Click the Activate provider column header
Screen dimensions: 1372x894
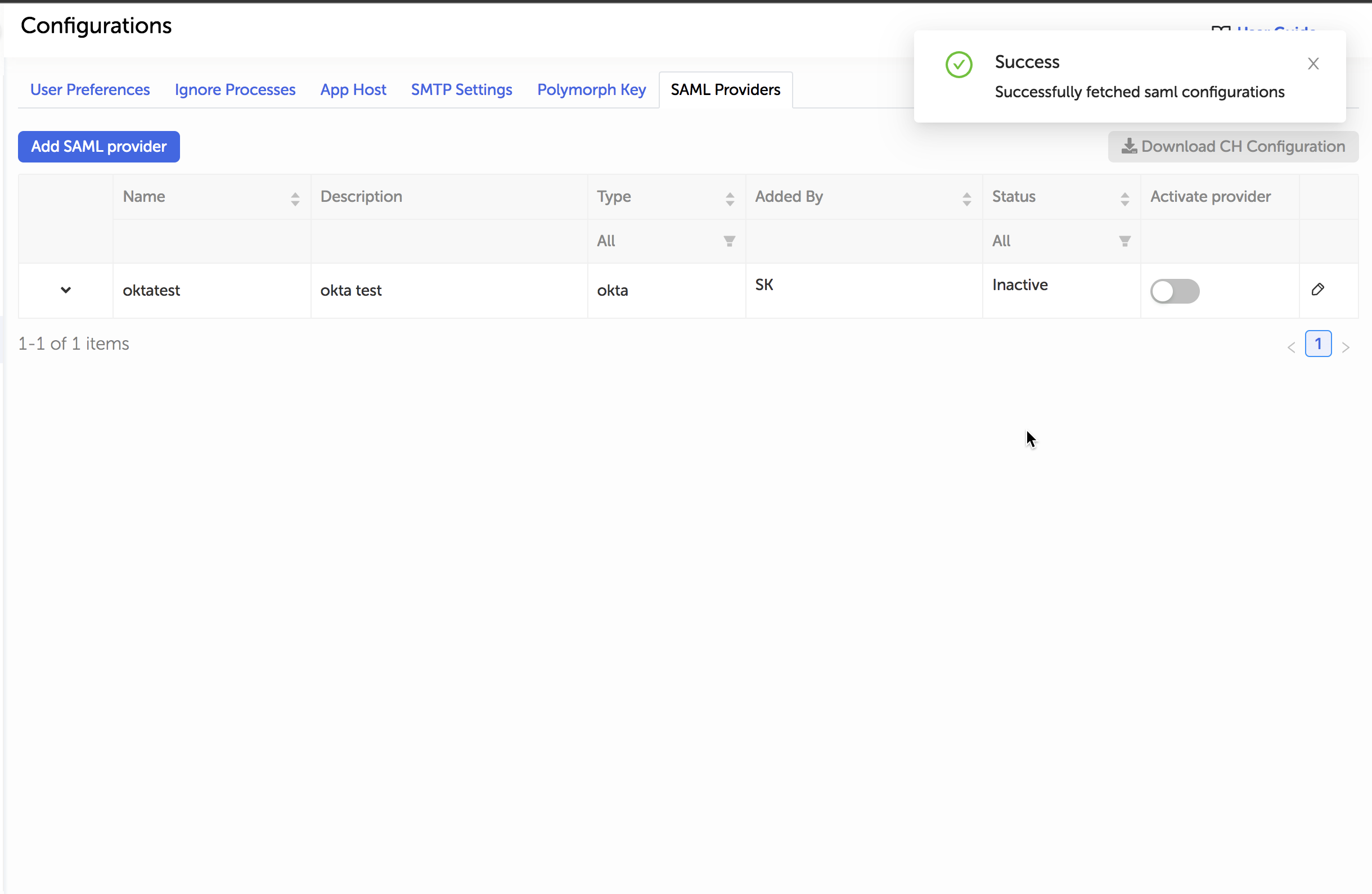1220,196
